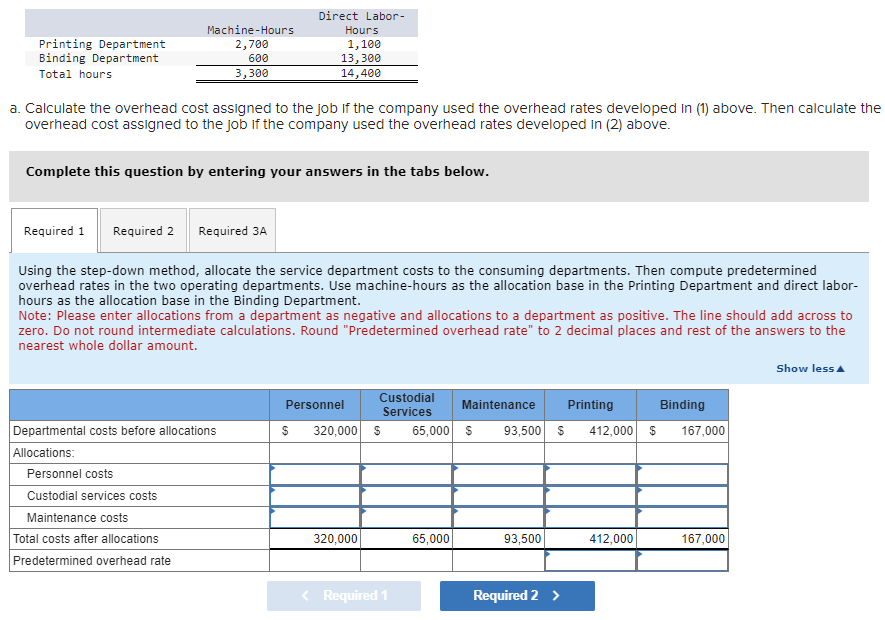Select Custodial services costs cell under Custodial Services
The width and height of the screenshot is (885, 620).
(406, 496)
